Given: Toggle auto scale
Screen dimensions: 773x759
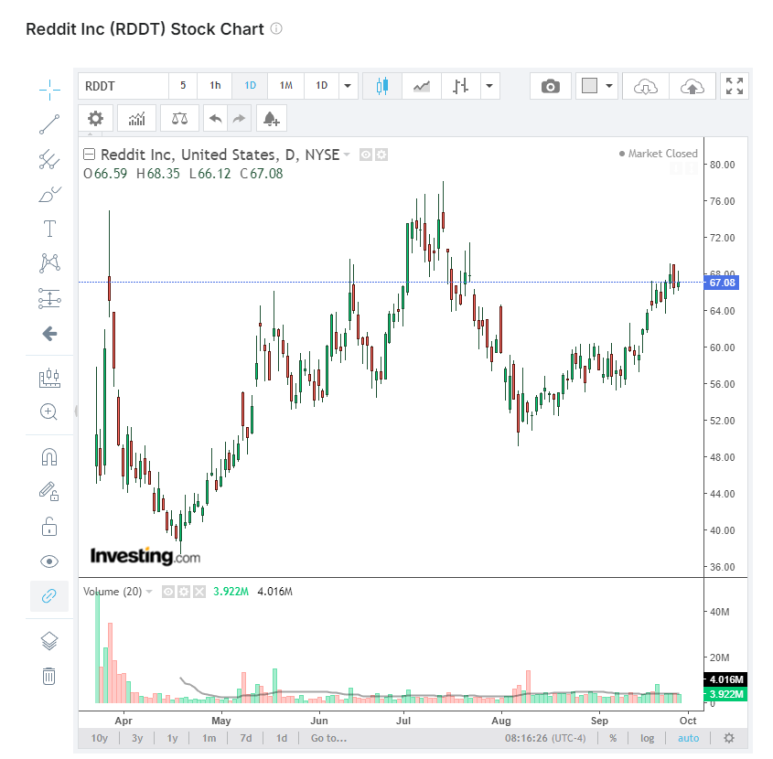Looking at the screenshot, I should [x=688, y=738].
